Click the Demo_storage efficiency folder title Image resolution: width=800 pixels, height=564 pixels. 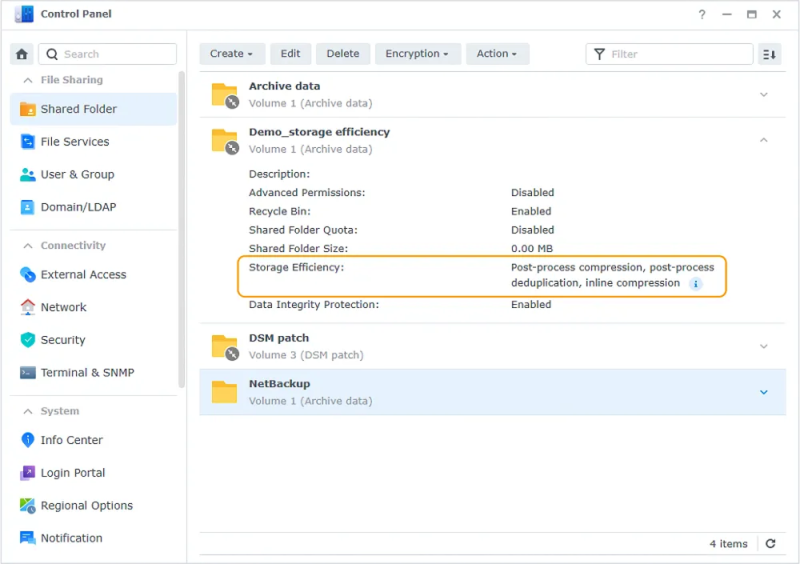point(319,132)
